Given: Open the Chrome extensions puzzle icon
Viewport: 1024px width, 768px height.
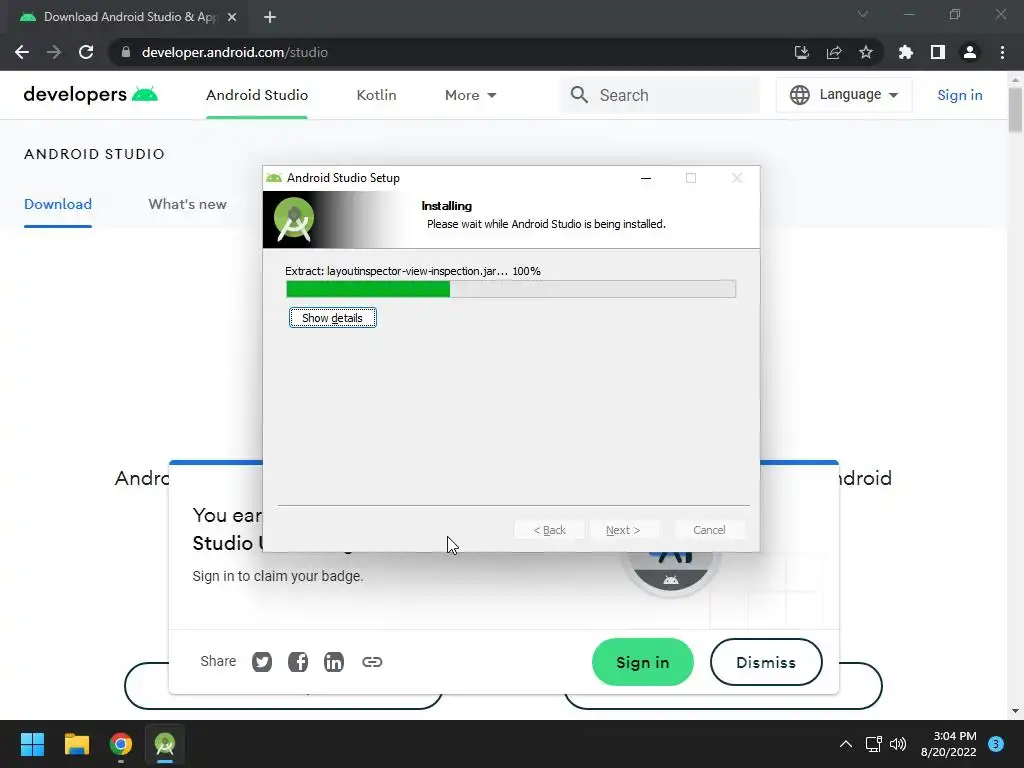Looking at the screenshot, I should [905, 52].
